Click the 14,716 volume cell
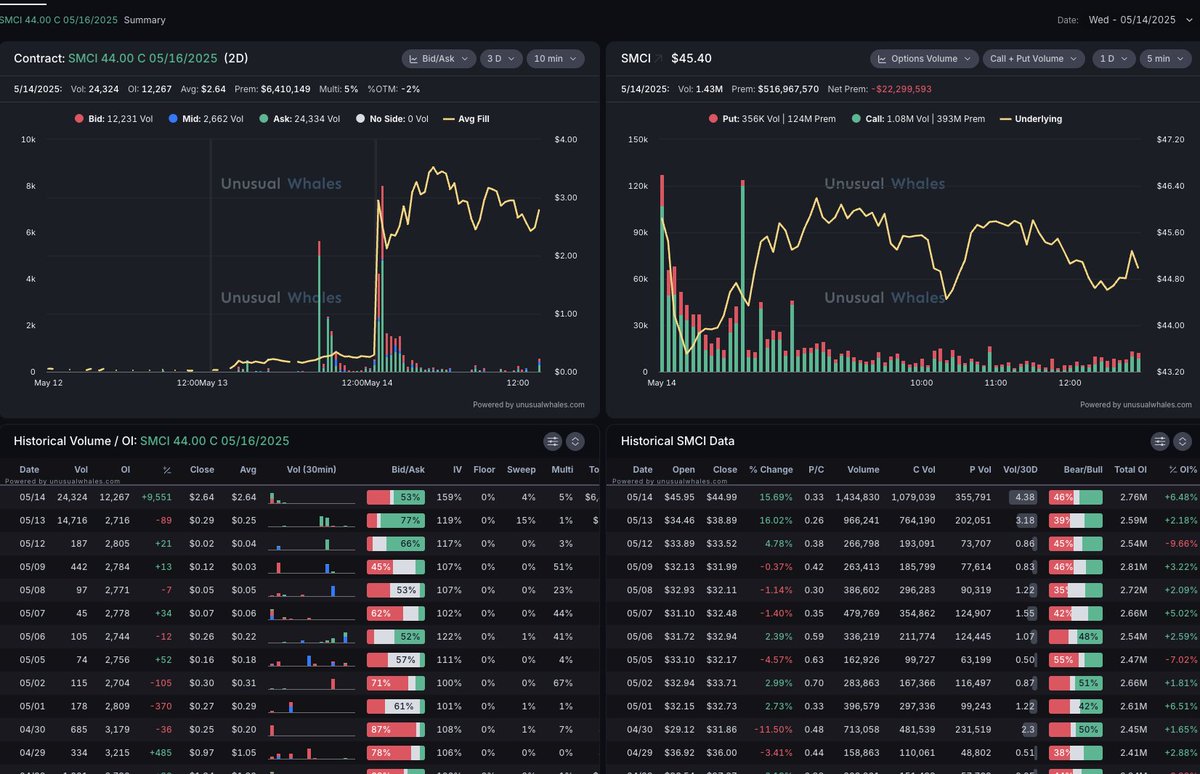The height and width of the screenshot is (774, 1200). click(x=72, y=521)
